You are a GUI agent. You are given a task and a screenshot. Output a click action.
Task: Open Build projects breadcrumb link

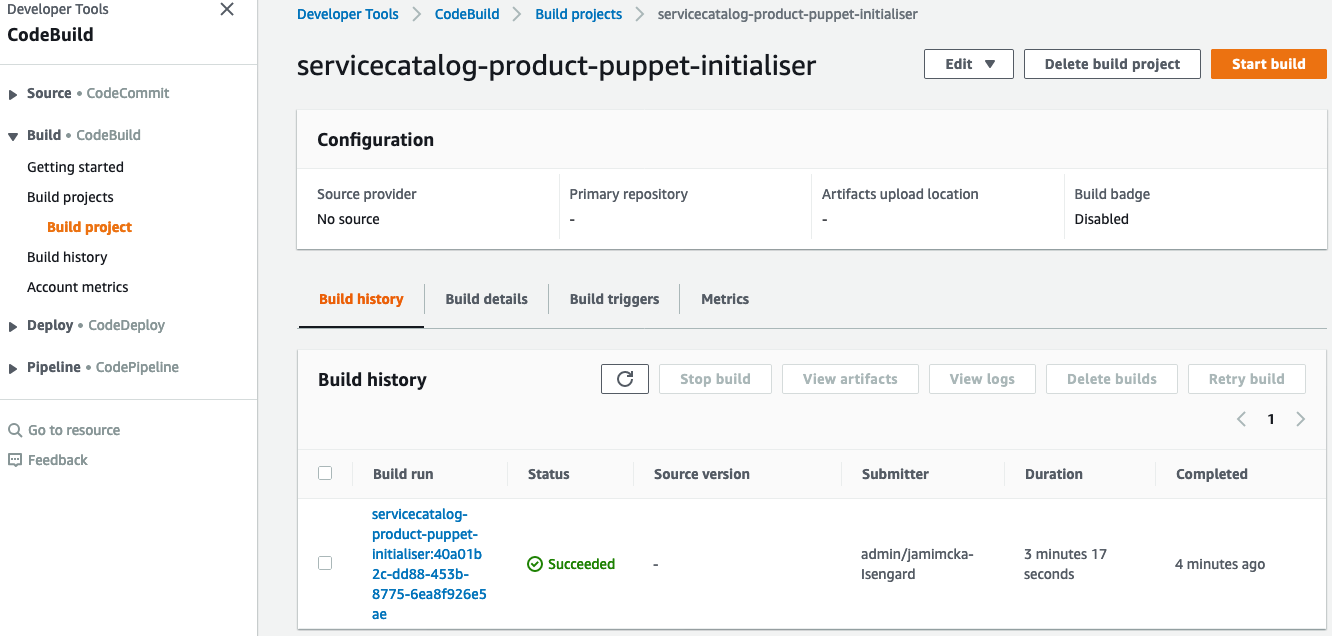tap(579, 14)
